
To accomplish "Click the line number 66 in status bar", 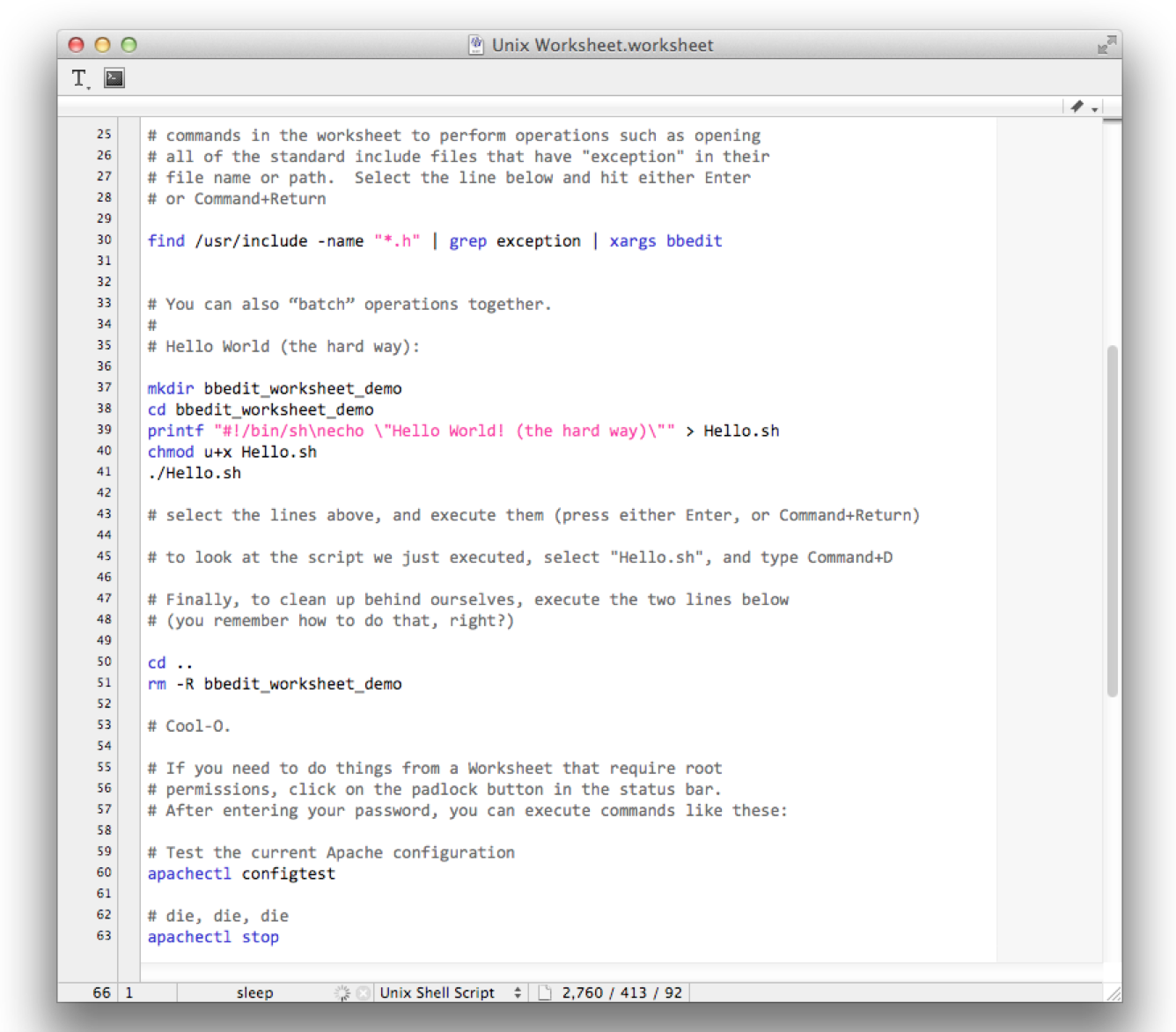I will [x=101, y=993].
